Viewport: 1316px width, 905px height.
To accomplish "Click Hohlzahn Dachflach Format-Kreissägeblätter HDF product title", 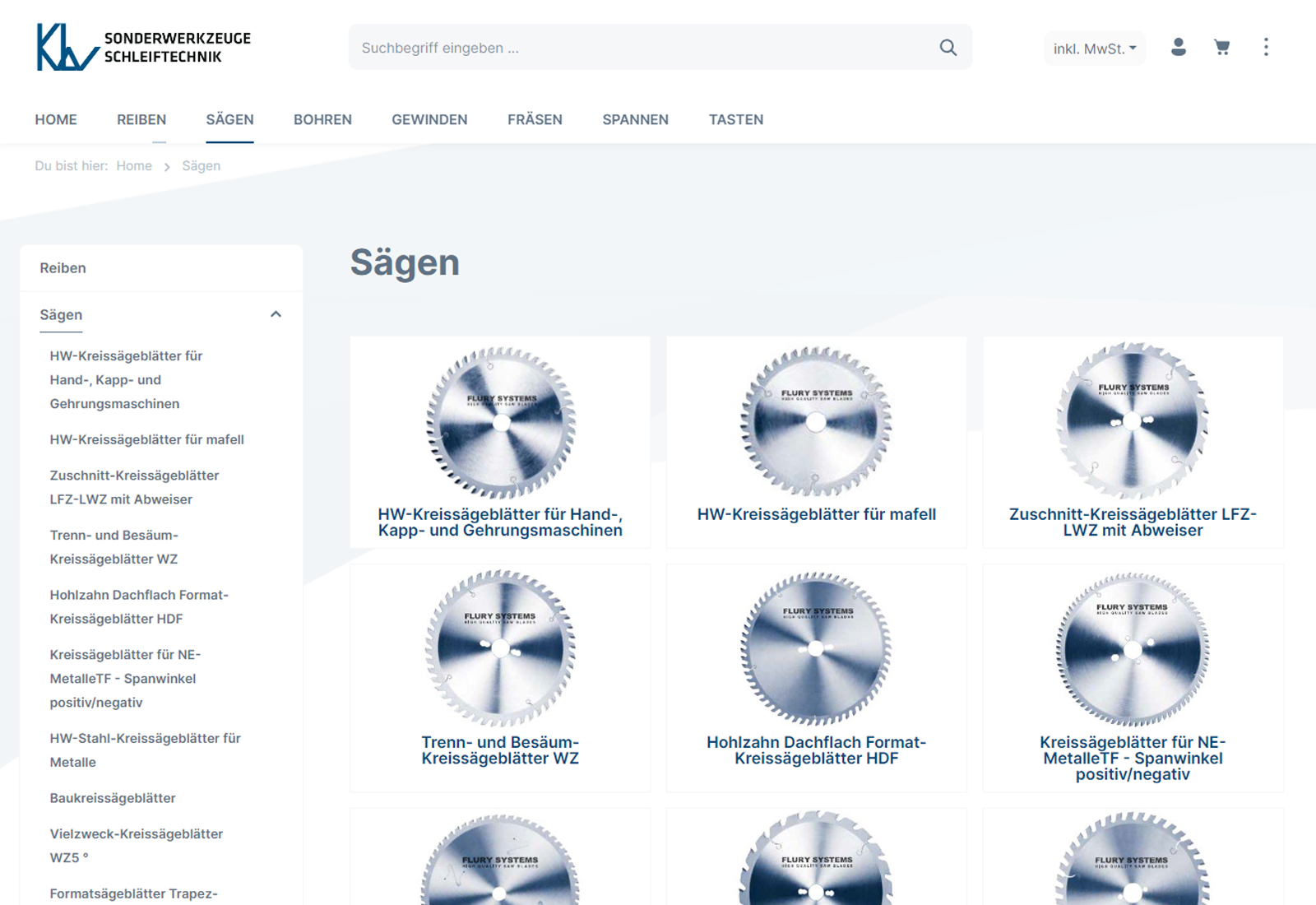I will [x=816, y=750].
